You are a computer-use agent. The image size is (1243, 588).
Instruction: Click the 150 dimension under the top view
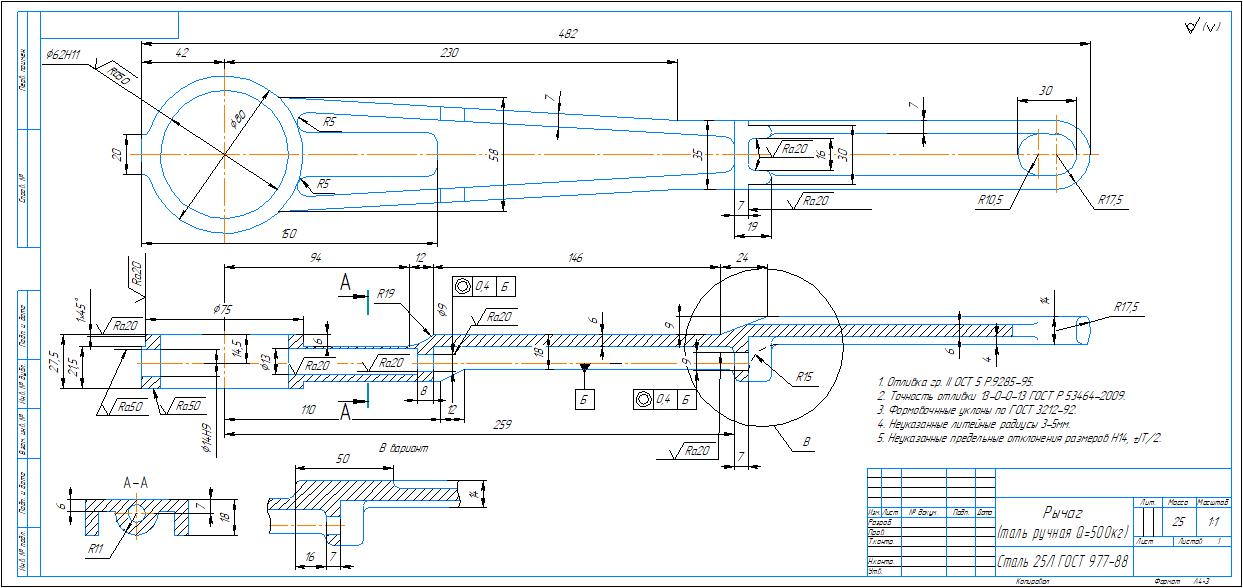[x=289, y=234]
